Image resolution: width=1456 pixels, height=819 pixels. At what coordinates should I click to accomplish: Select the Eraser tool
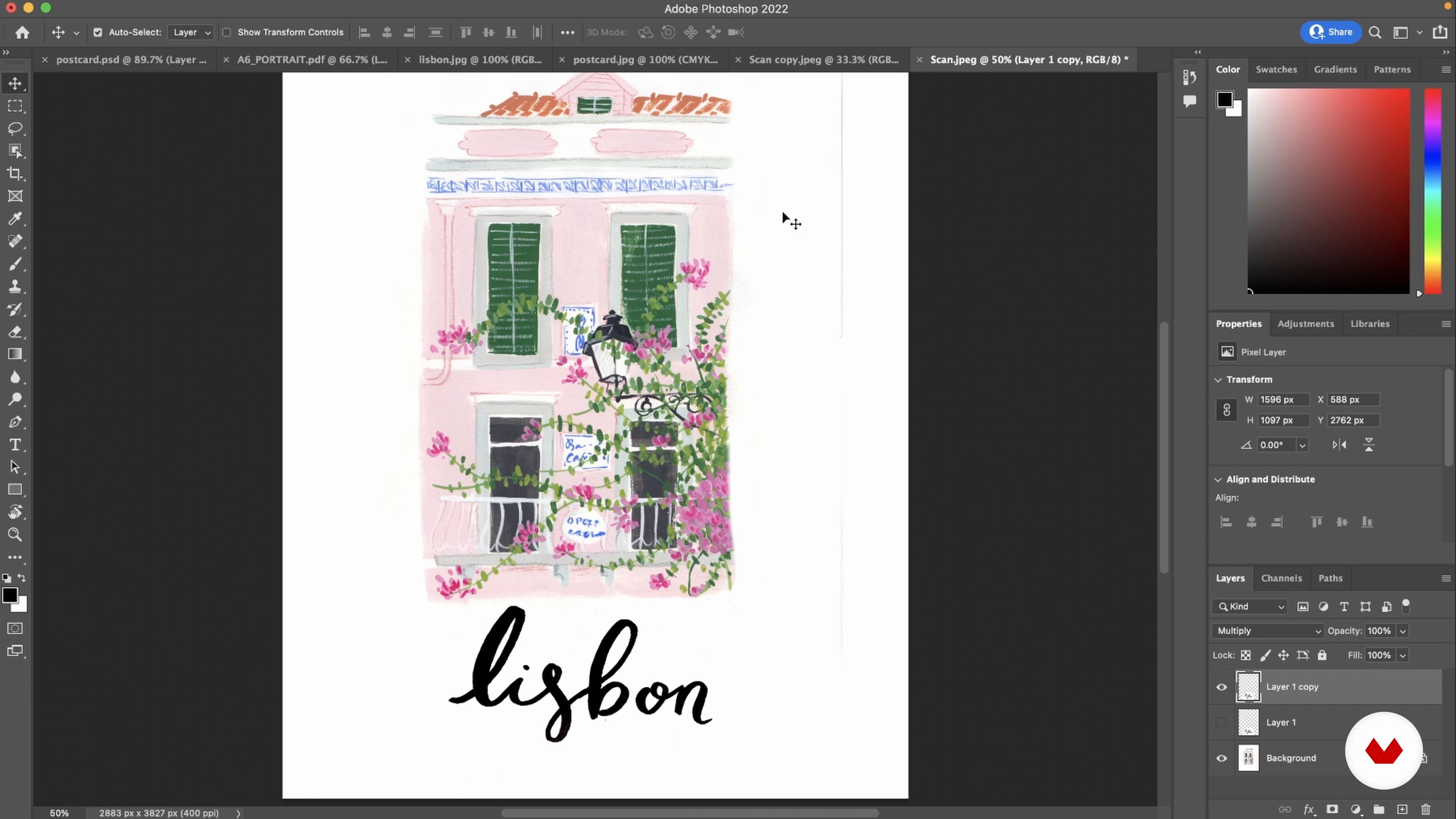[15, 333]
